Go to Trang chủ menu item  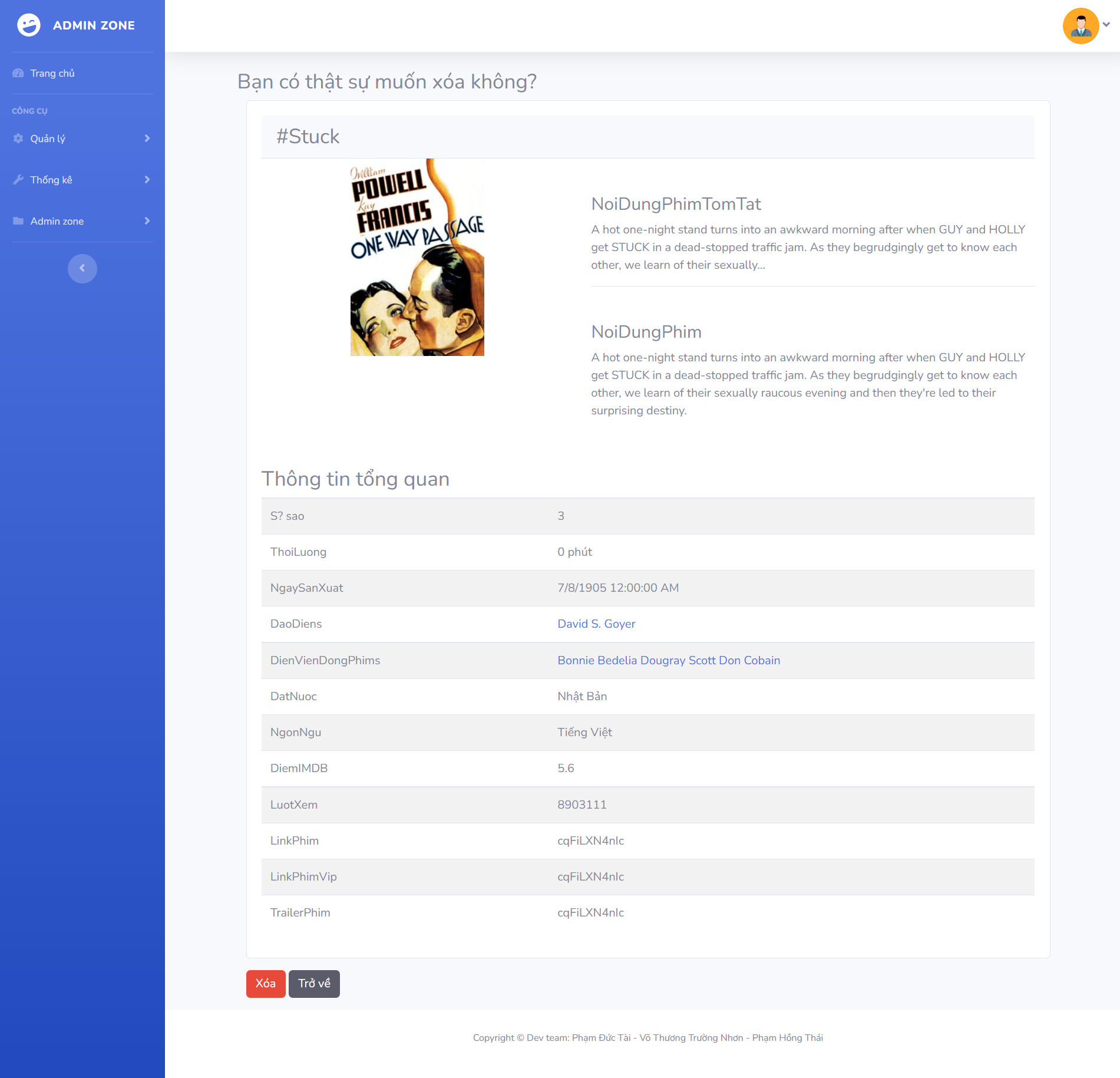click(52, 73)
